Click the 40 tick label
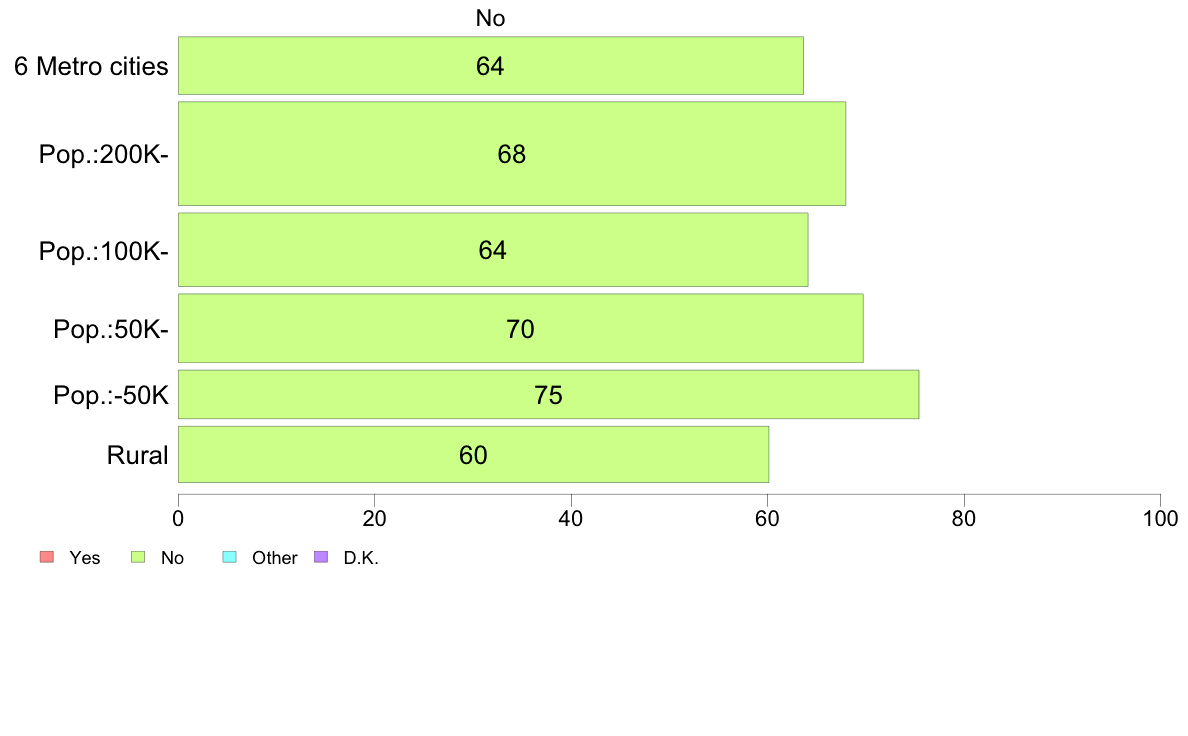 point(571,518)
